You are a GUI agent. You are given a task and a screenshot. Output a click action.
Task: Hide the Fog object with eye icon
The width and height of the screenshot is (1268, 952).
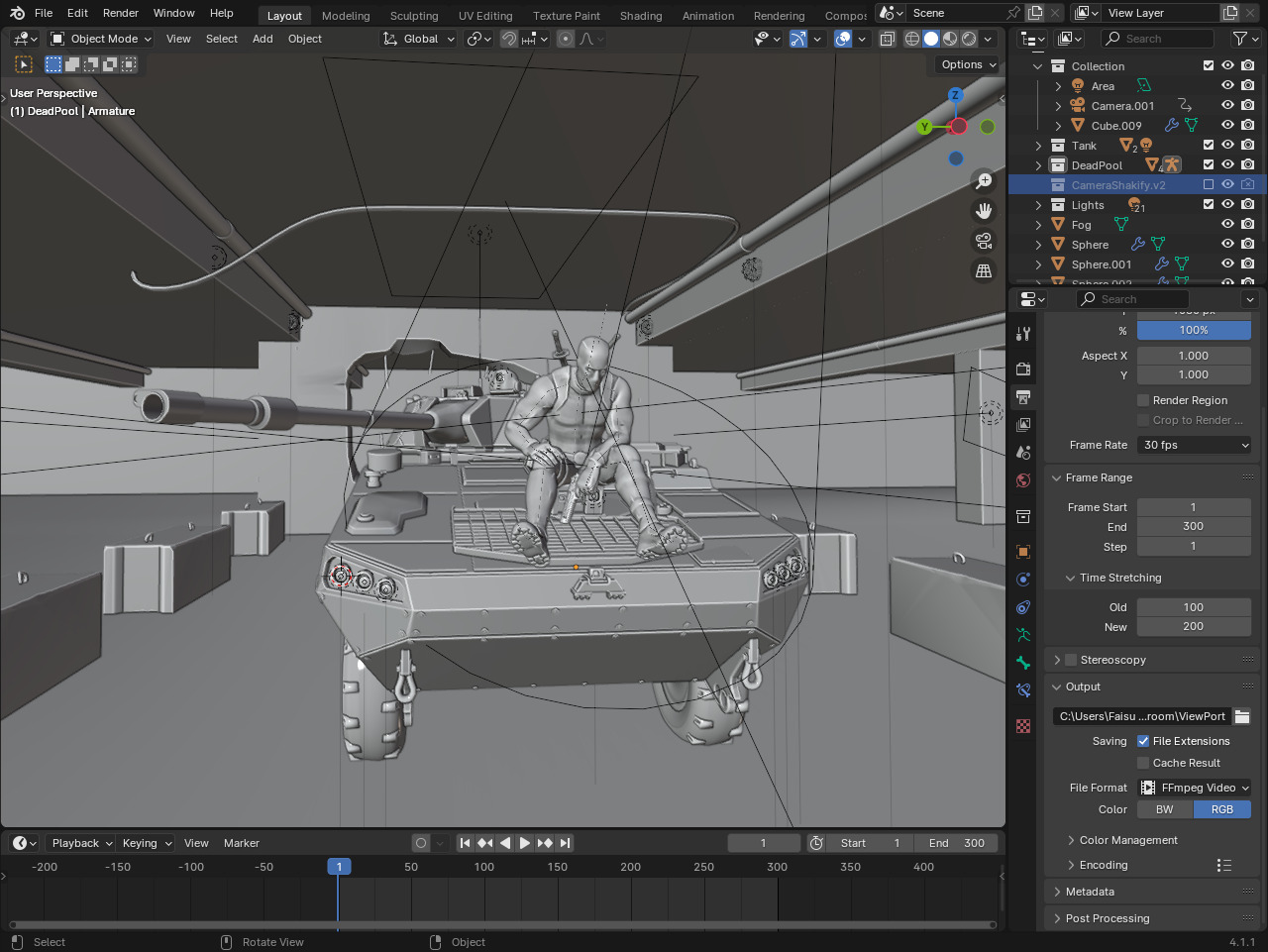1227,224
